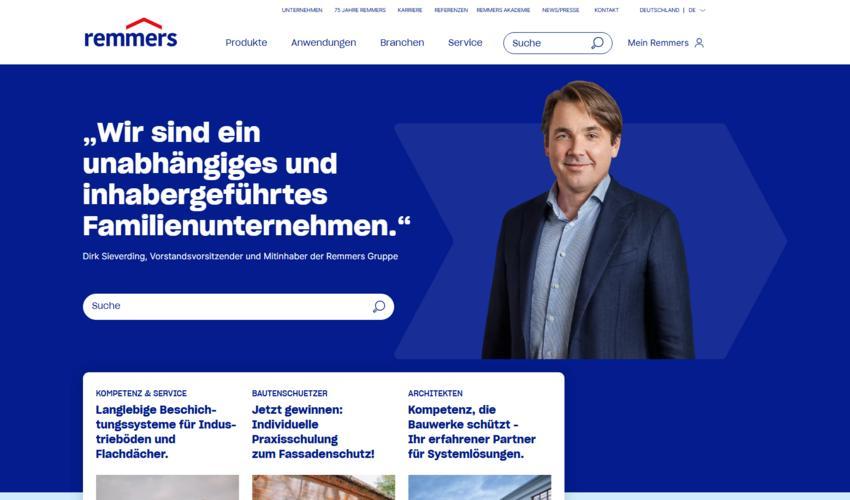850x500 pixels.
Task: Open the Langlebige Beschichtungssysteme article
Action: [x=166, y=432]
